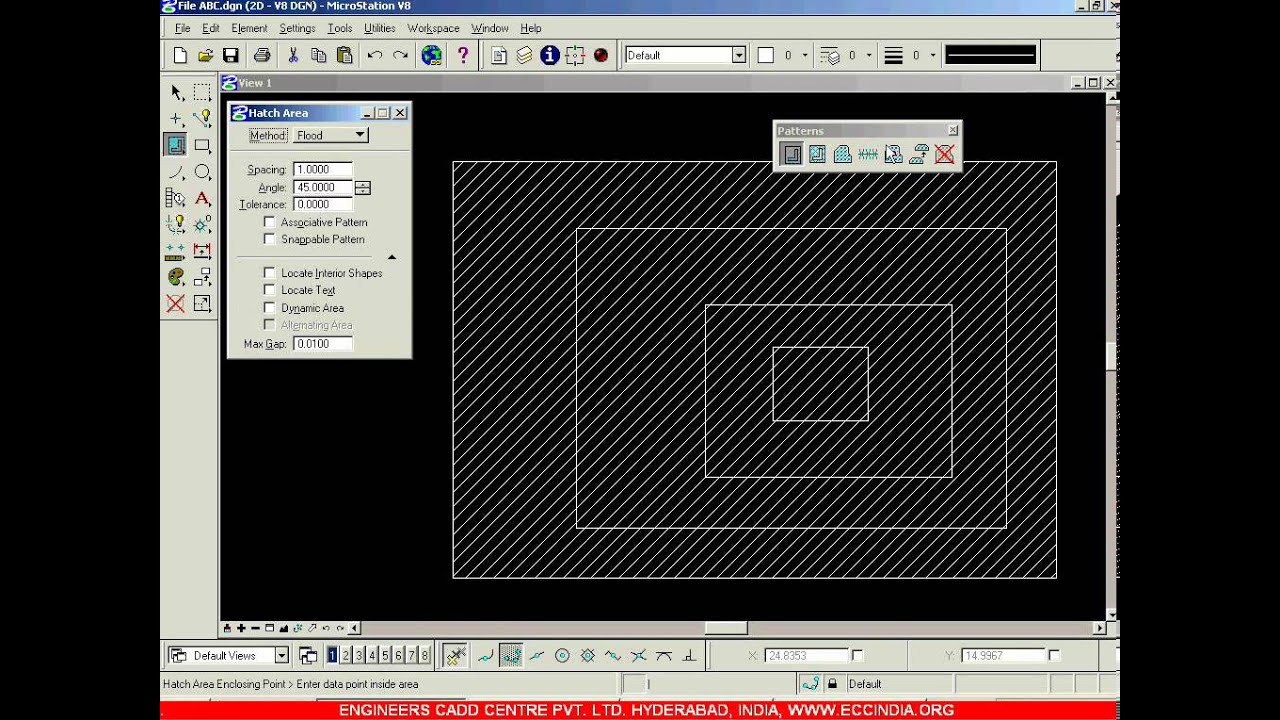Open the Edit menu

point(211,29)
